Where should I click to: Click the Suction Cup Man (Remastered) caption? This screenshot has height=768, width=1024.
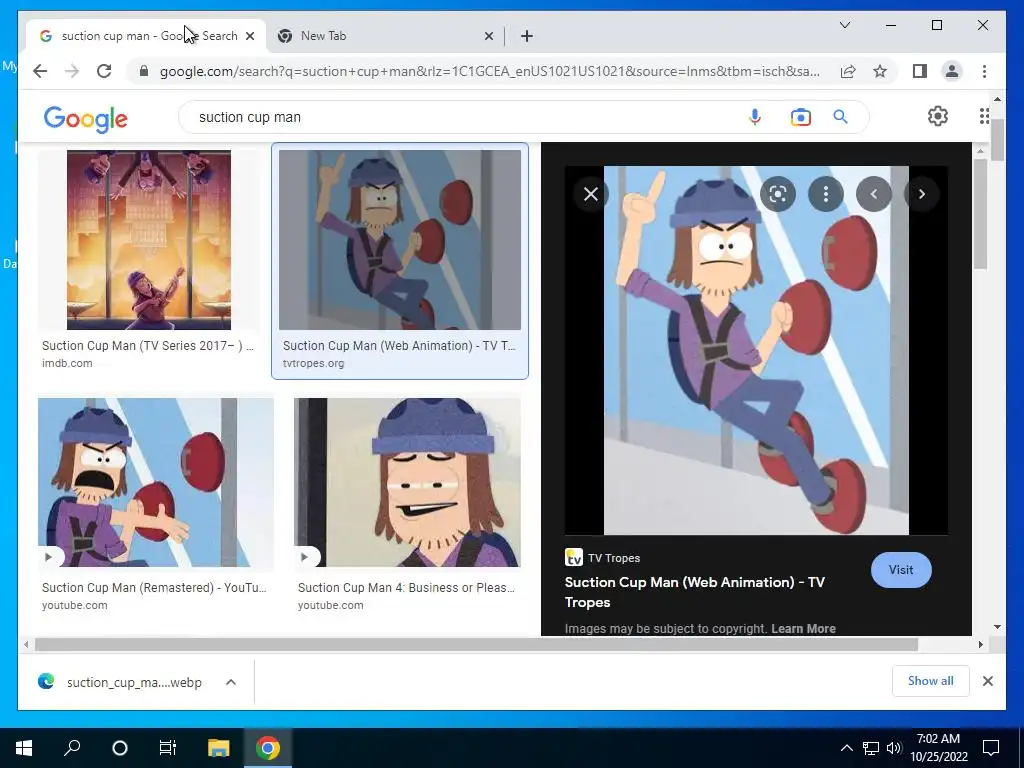tap(154, 588)
